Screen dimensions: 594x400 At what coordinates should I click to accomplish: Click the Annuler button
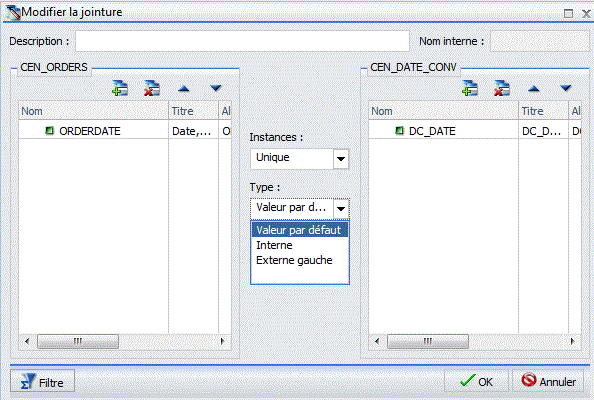click(x=549, y=381)
